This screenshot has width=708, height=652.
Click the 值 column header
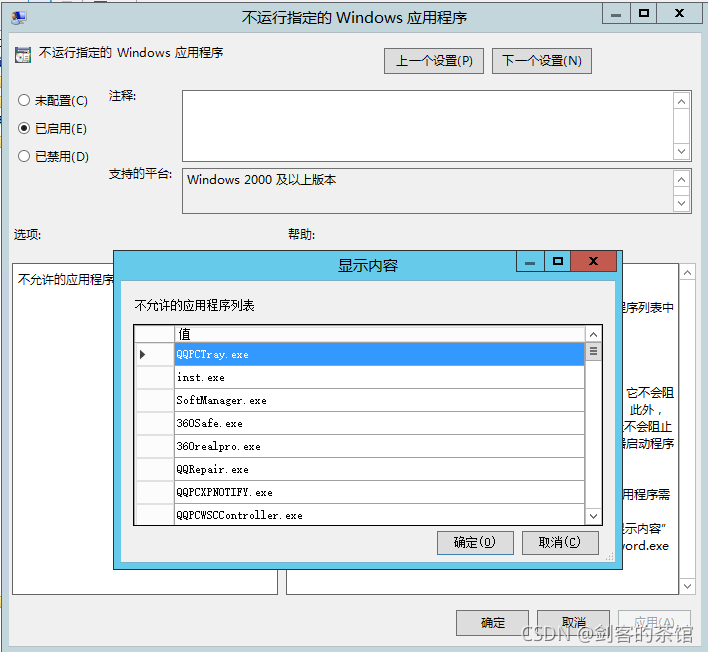(379, 334)
